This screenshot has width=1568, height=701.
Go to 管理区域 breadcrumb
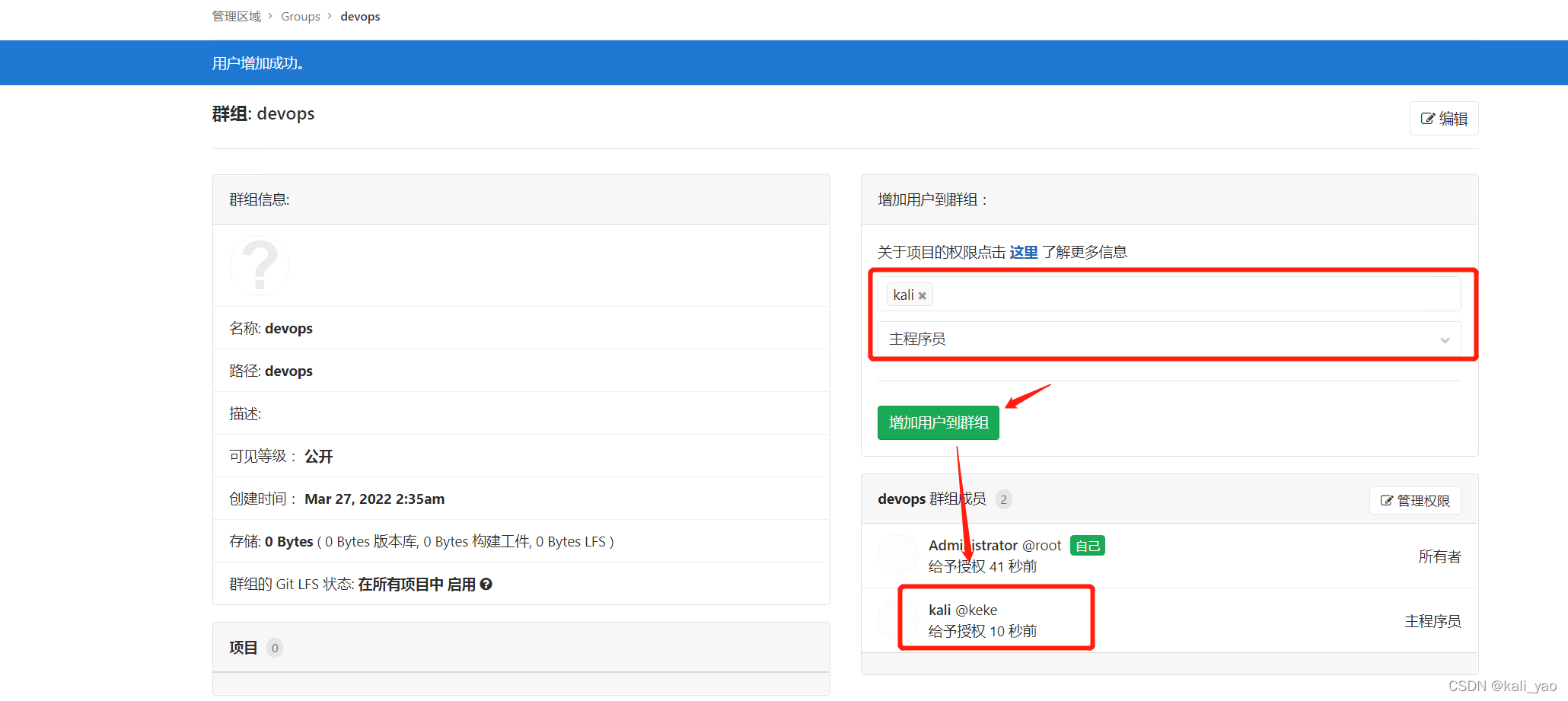tap(237, 16)
